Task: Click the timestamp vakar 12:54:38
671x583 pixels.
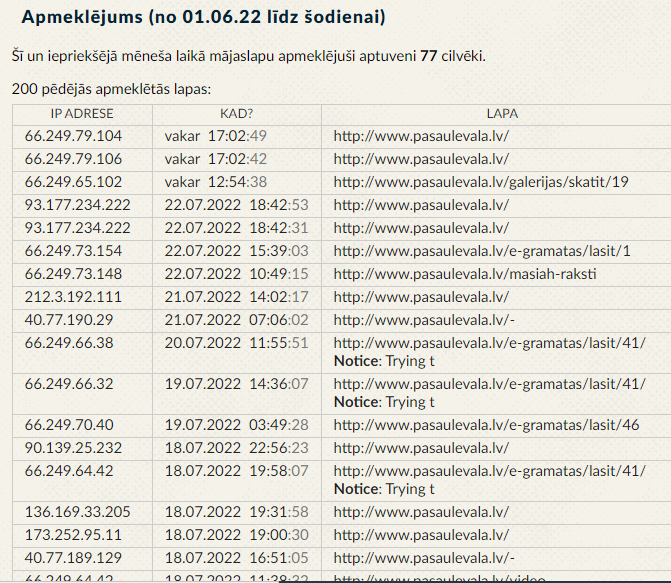Action: click(216, 182)
